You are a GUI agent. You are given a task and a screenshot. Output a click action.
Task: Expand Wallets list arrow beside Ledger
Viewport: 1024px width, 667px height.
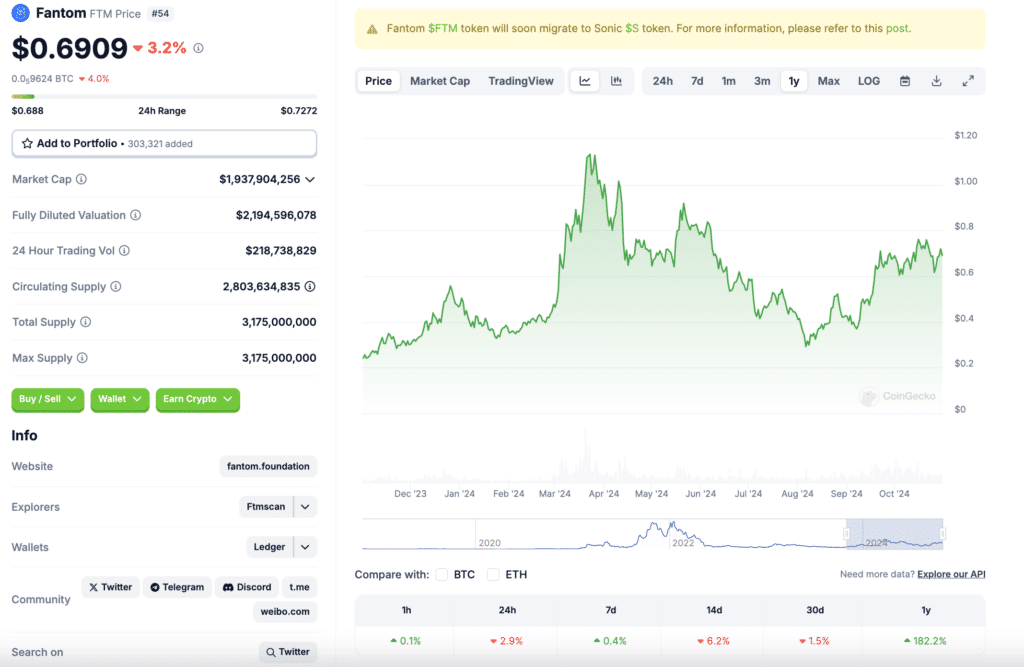pos(305,547)
